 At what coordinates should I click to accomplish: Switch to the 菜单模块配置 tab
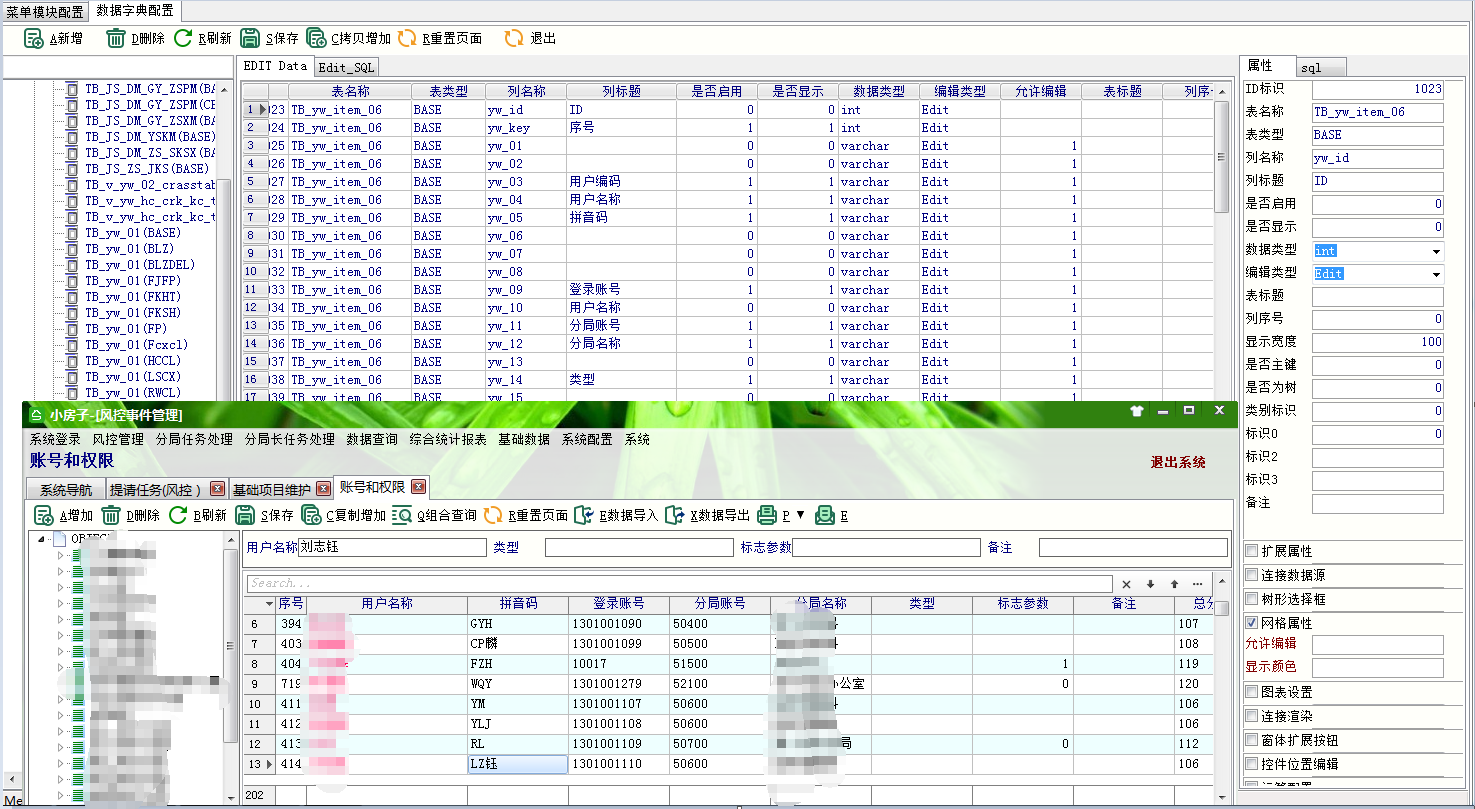(45, 11)
